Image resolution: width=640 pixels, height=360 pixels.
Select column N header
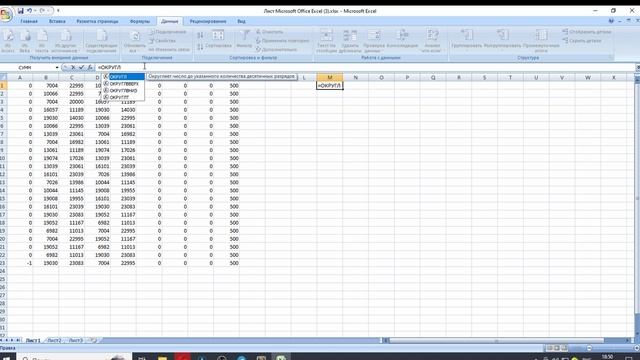pos(356,78)
